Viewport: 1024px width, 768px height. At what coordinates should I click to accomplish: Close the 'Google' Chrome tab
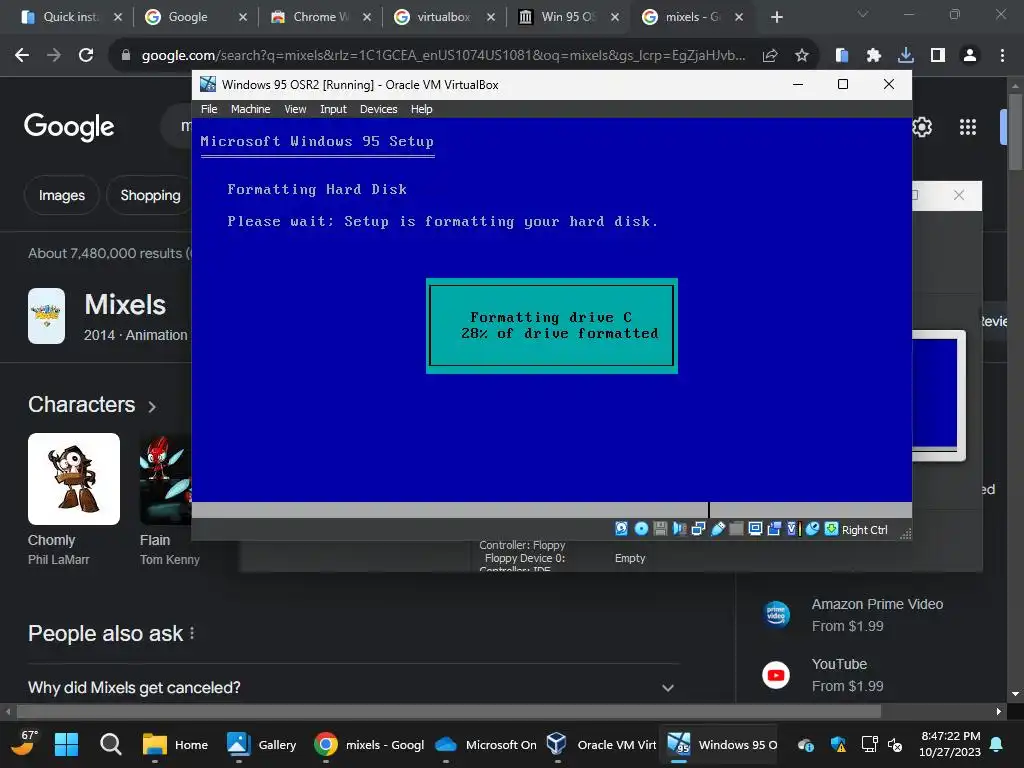point(243,17)
